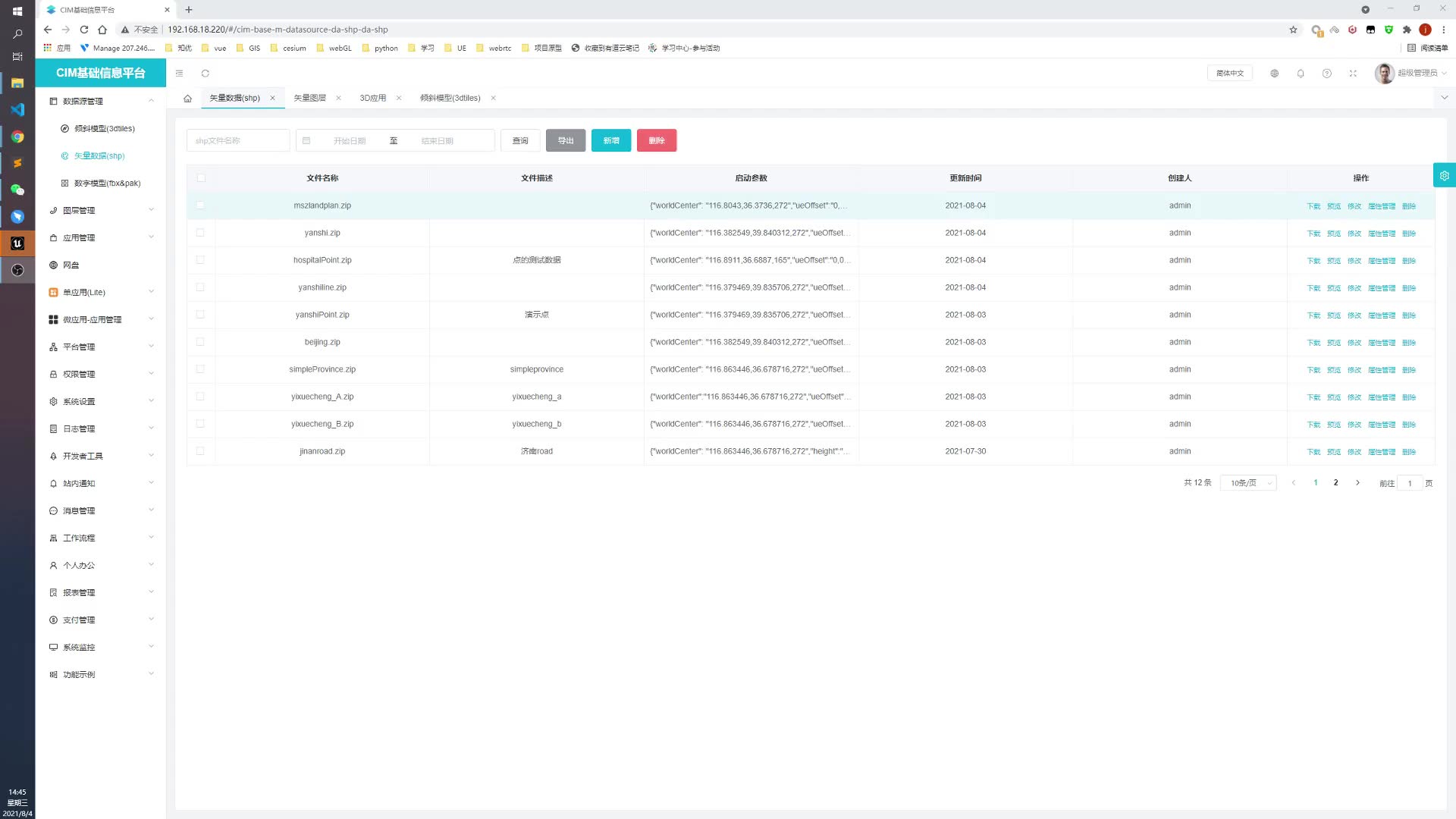Click the grey 导出 export button
This screenshot has height=819, width=1456.
[566, 140]
